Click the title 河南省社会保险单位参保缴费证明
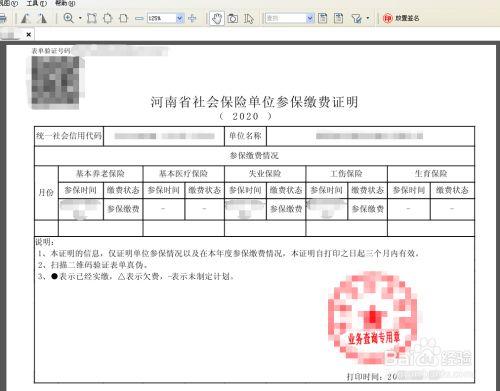Viewport: 500px width, 391px height. [254, 102]
